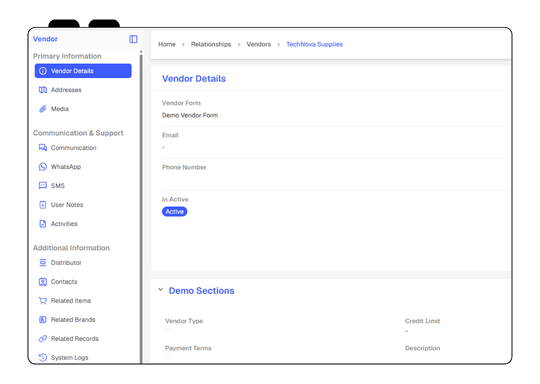Image resolution: width=540 pixels, height=384 pixels.
Task: Click the Vendor Details info icon
Action: coord(43,71)
